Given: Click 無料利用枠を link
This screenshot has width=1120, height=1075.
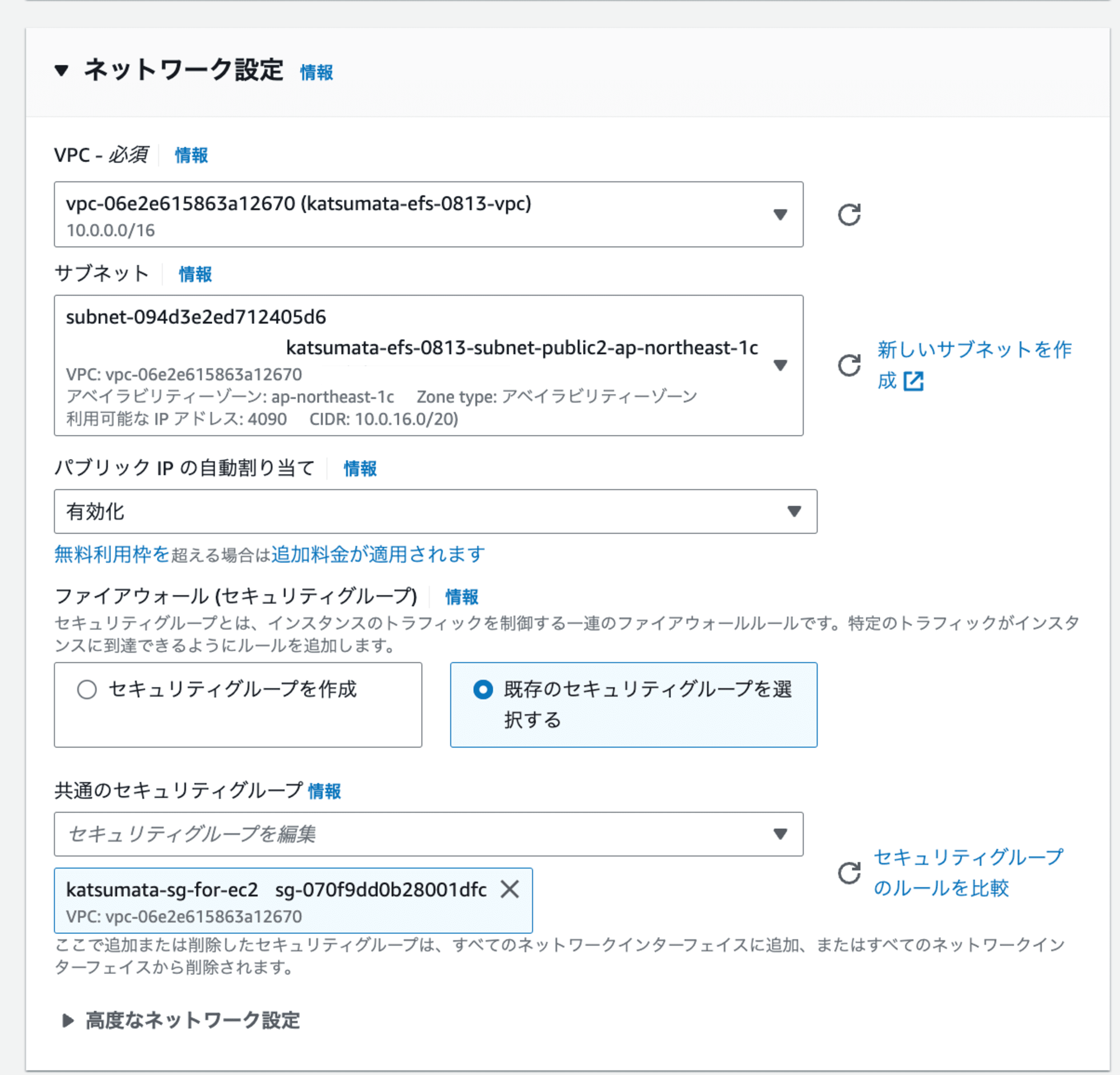Looking at the screenshot, I should (112, 554).
